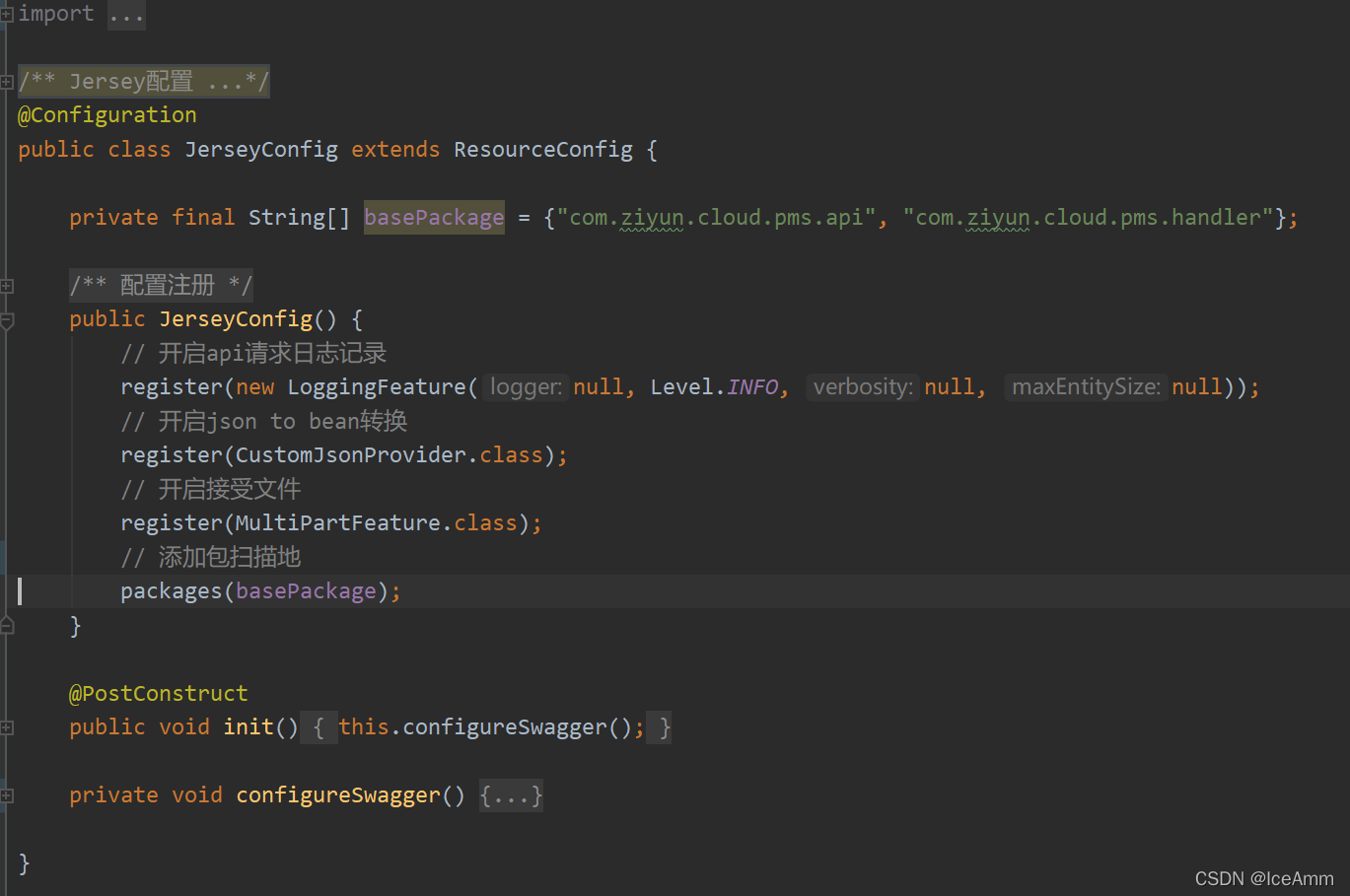Click the String[] type in field declaration
The width and height of the screenshot is (1350, 896).
pos(299,218)
